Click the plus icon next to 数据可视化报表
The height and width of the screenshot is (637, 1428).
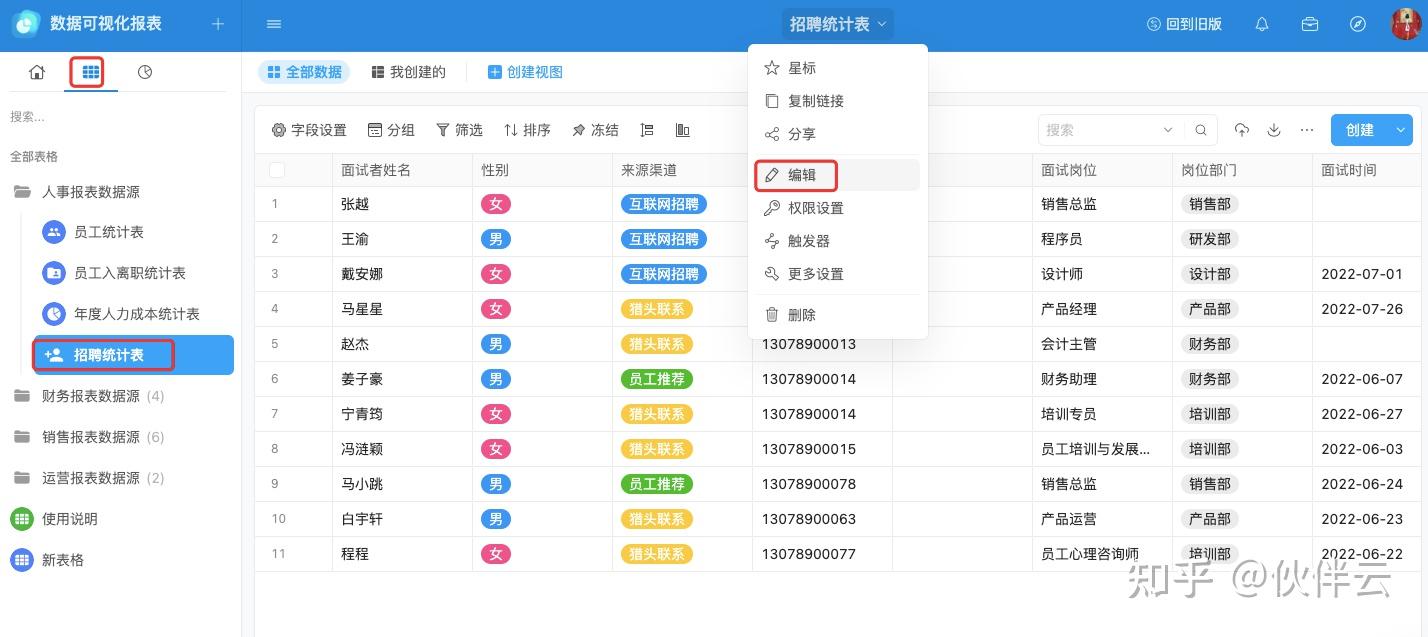click(x=218, y=24)
